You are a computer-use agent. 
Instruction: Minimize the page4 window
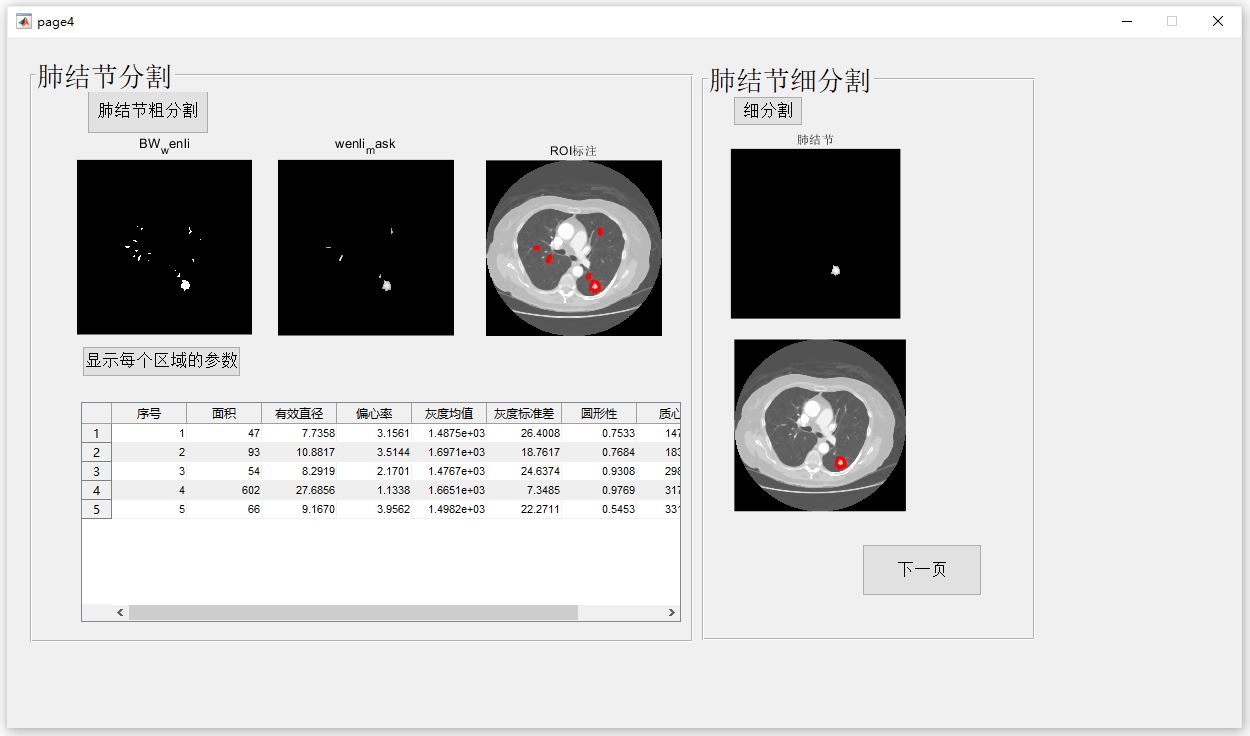pos(1127,21)
